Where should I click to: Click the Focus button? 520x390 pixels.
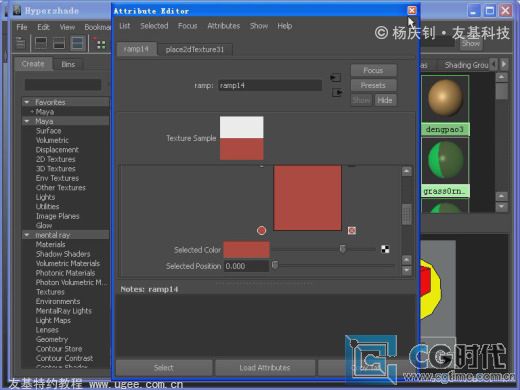(x=373, y=70)
